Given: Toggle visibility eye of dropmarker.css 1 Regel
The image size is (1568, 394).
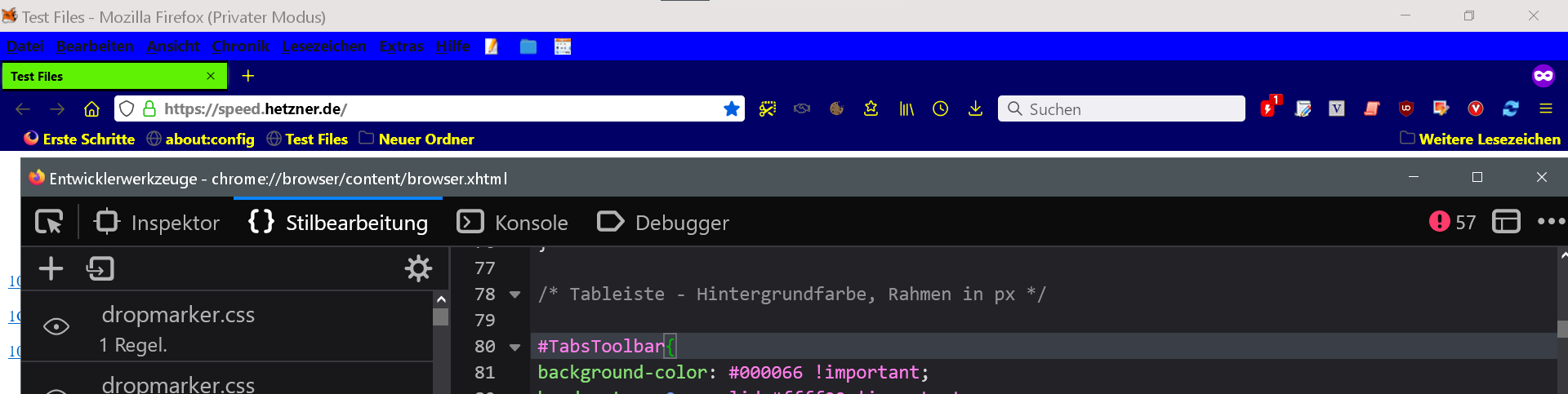Looking at the screenshot, I should 56,327.
